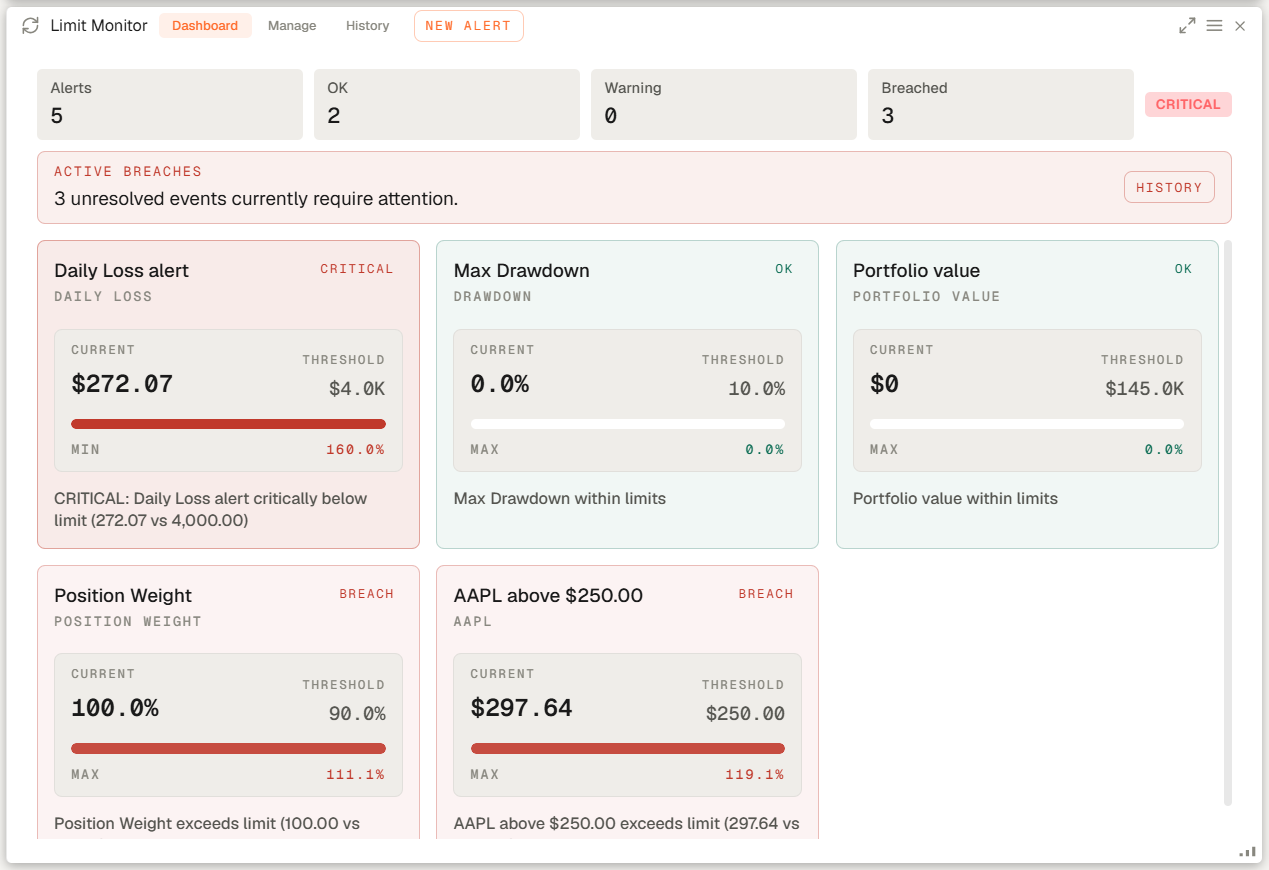This screenshot has height=870, width=1269.
Task: Click the 119.1% percentage on AAPL card
Action: [754, 775]
